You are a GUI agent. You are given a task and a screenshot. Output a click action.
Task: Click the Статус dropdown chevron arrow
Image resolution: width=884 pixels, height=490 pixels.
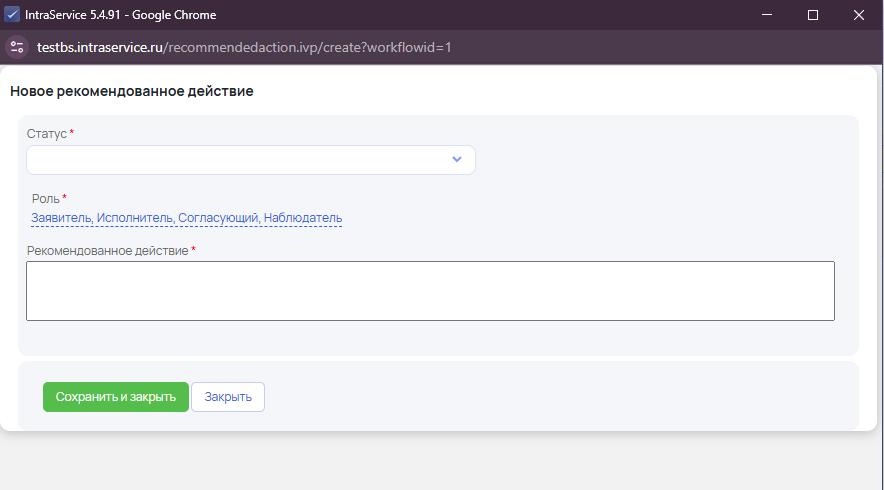click(457, 160)
